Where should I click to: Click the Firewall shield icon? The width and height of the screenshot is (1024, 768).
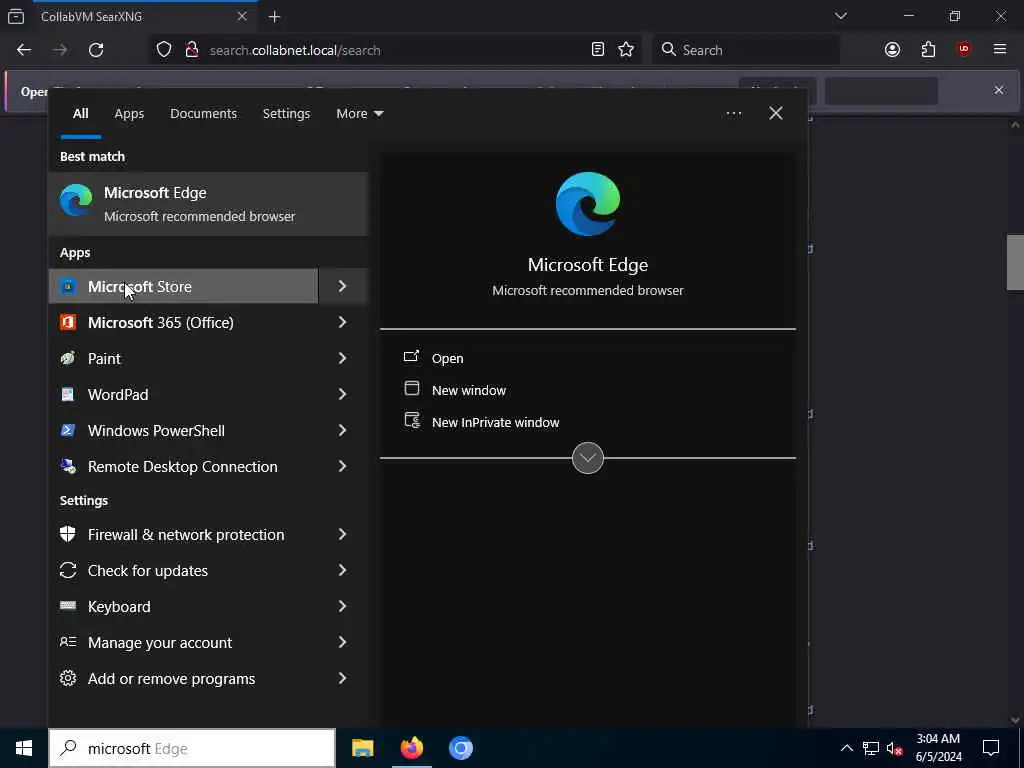click(x=68, y=534)
